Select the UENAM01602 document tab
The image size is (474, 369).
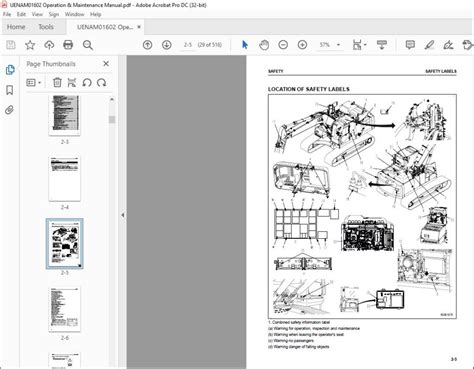point(105,27)
